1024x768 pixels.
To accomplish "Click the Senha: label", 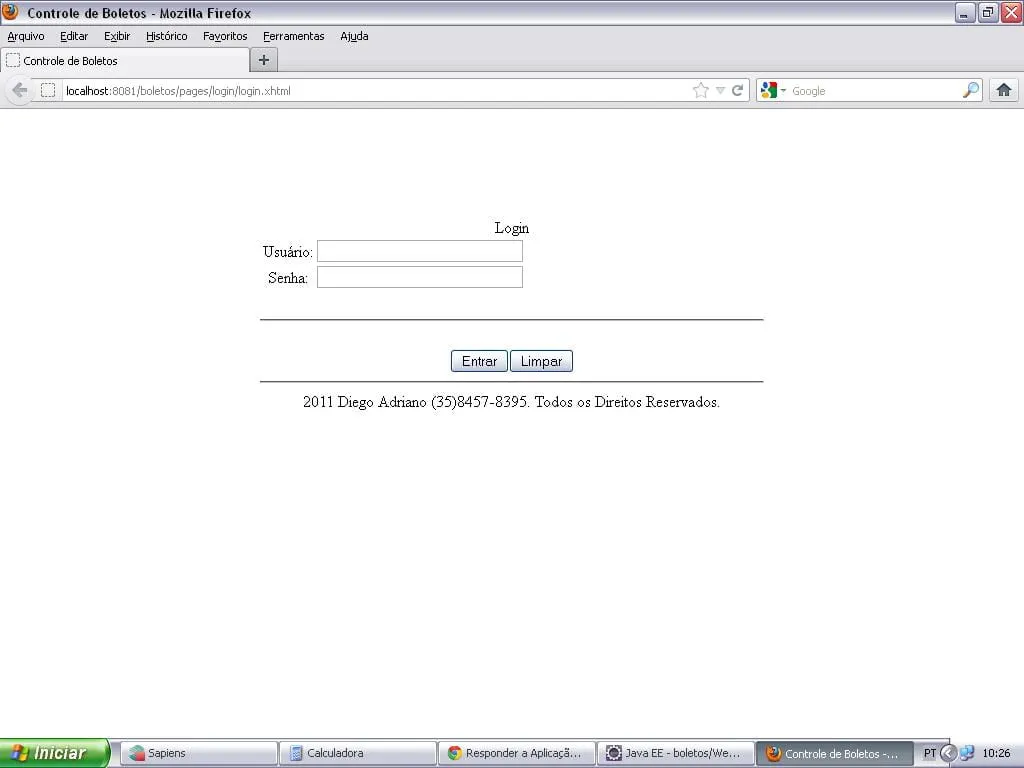I will pos(287,278).
